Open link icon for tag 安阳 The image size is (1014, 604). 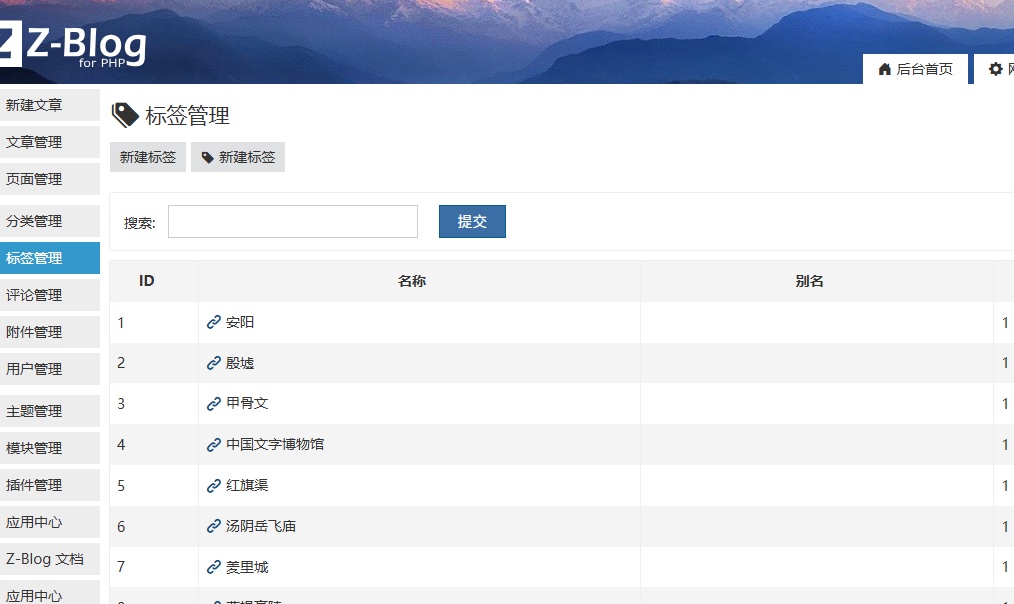[213, 322]
